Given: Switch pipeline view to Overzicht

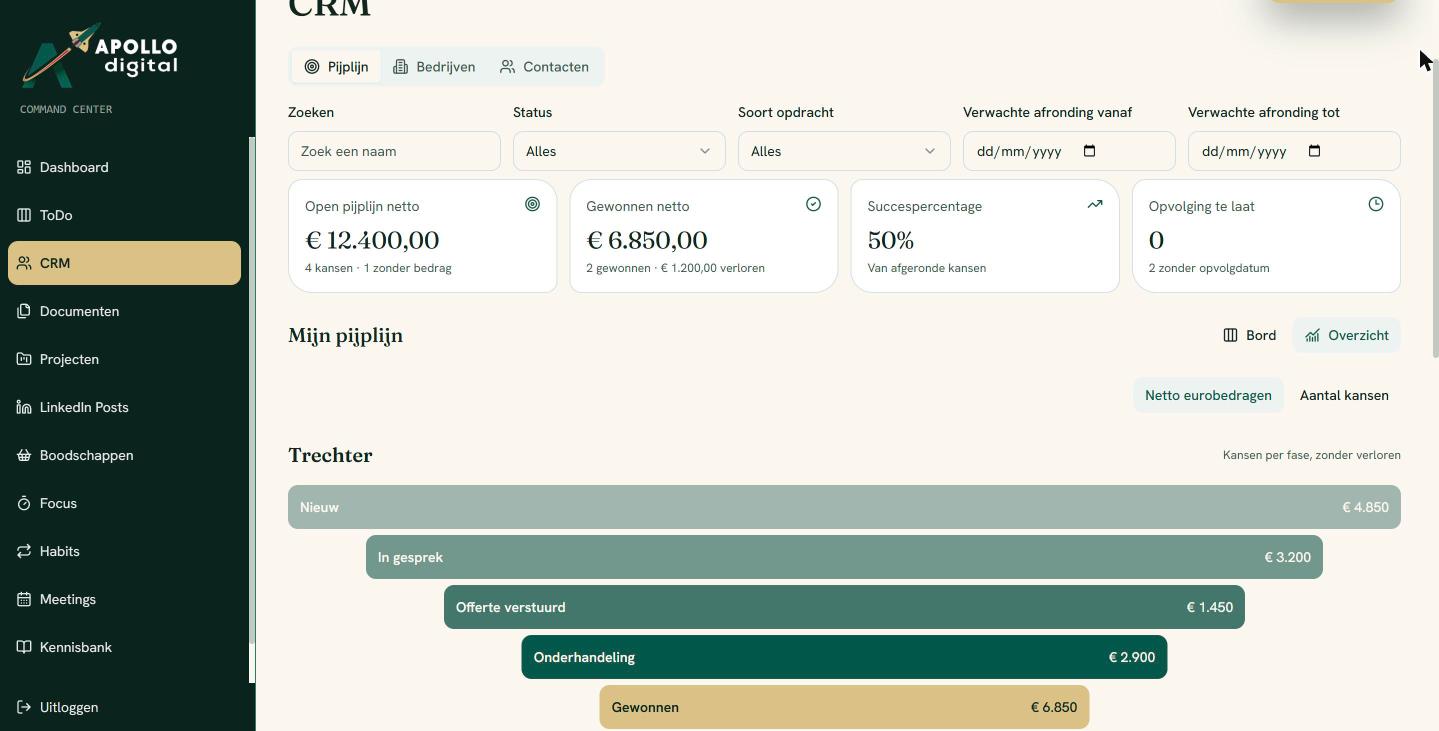Looking at the screenshot, I should tap(1347, 335).
